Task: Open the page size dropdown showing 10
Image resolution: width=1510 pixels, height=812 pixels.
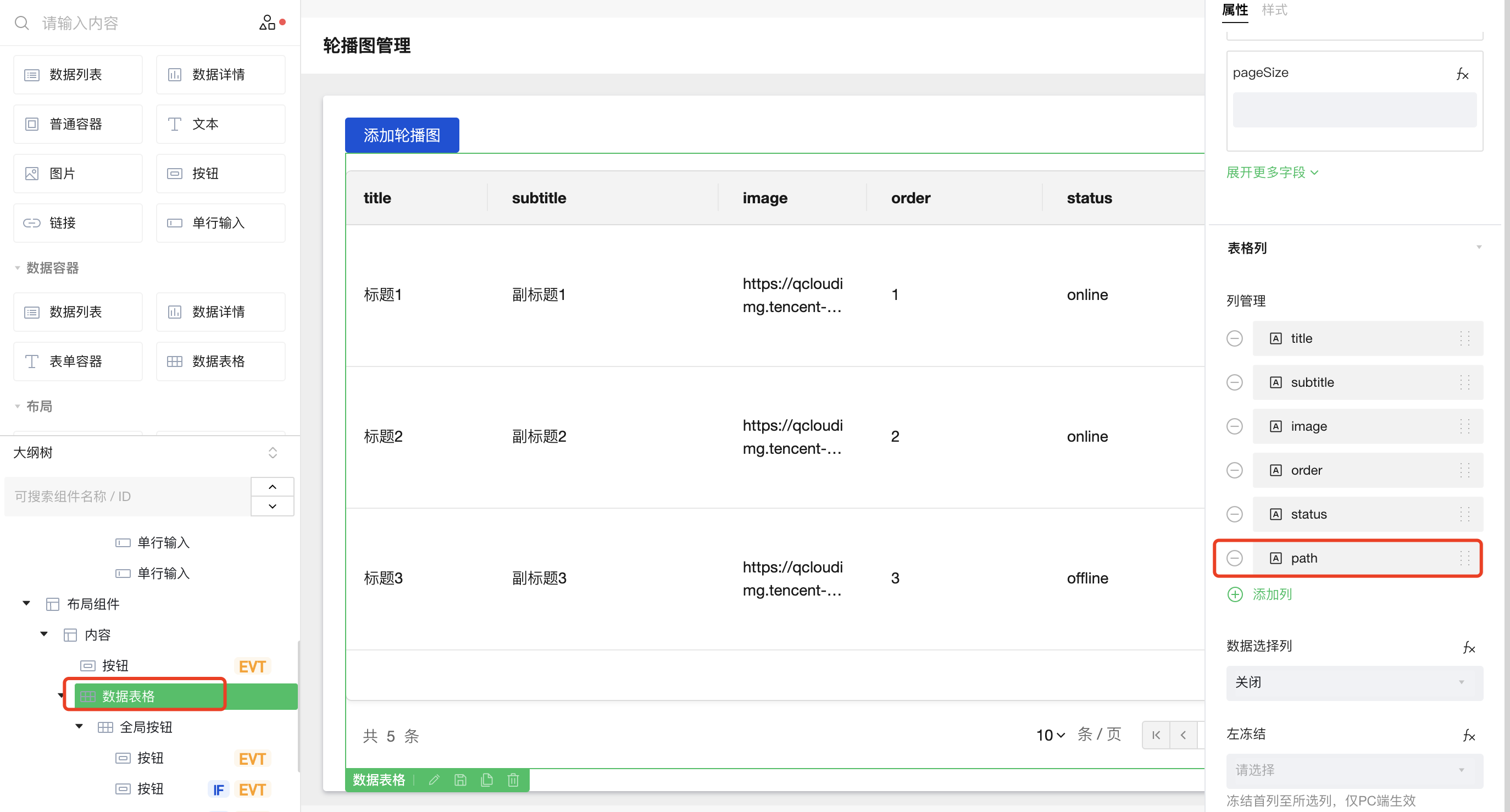Action: click(x=1050, y=735)
